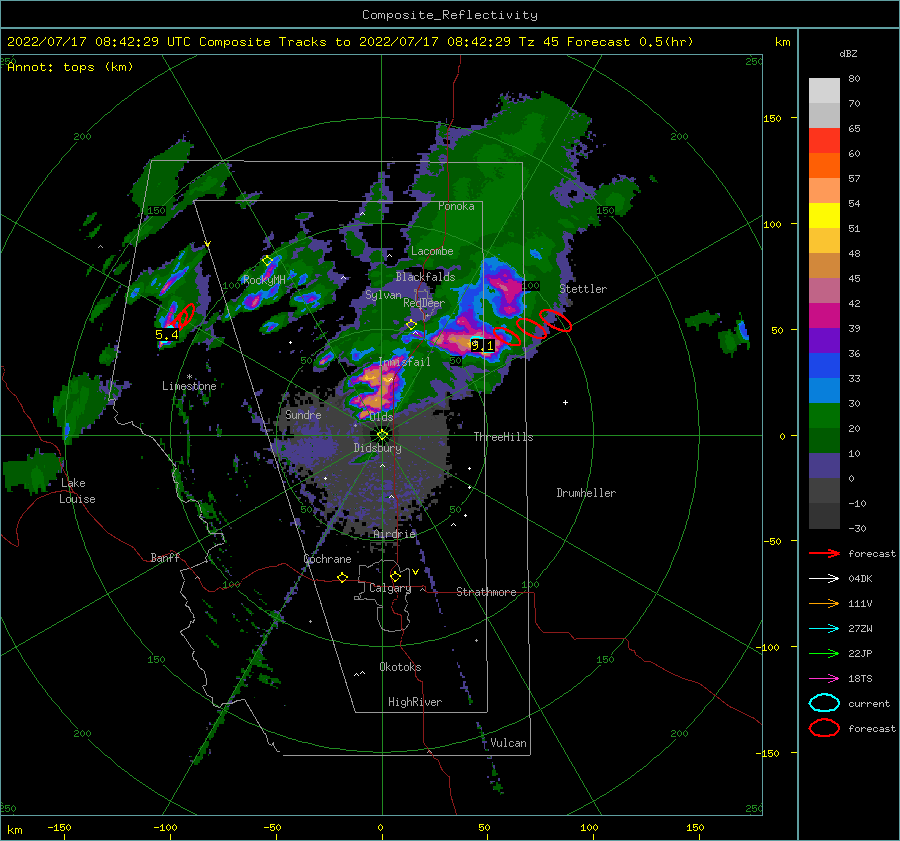900x841 pixels.
Task: Select the magenta 18TS arrow legend icon
Action: [x=824, y=679]
